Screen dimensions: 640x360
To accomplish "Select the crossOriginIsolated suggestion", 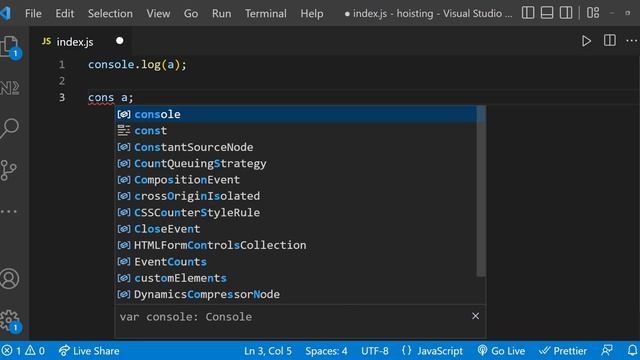I will pyautogui.click(x=296, y=196).
